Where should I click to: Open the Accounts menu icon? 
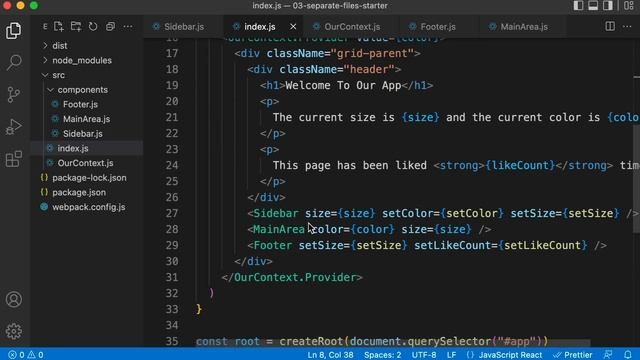coord(13,299)
